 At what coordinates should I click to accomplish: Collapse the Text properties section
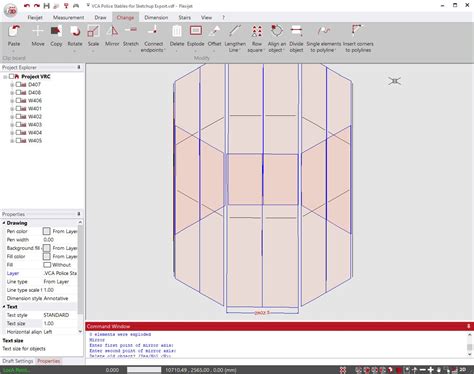pyautogui.click(x=4, y=307)
